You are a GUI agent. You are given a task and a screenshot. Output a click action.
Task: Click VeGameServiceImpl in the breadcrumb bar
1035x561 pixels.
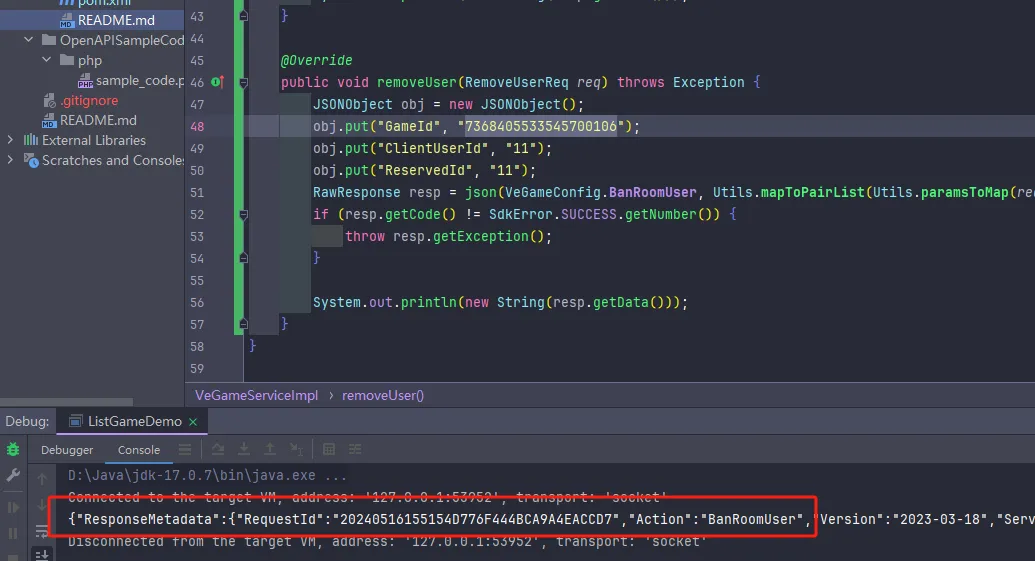pos(256,395)
